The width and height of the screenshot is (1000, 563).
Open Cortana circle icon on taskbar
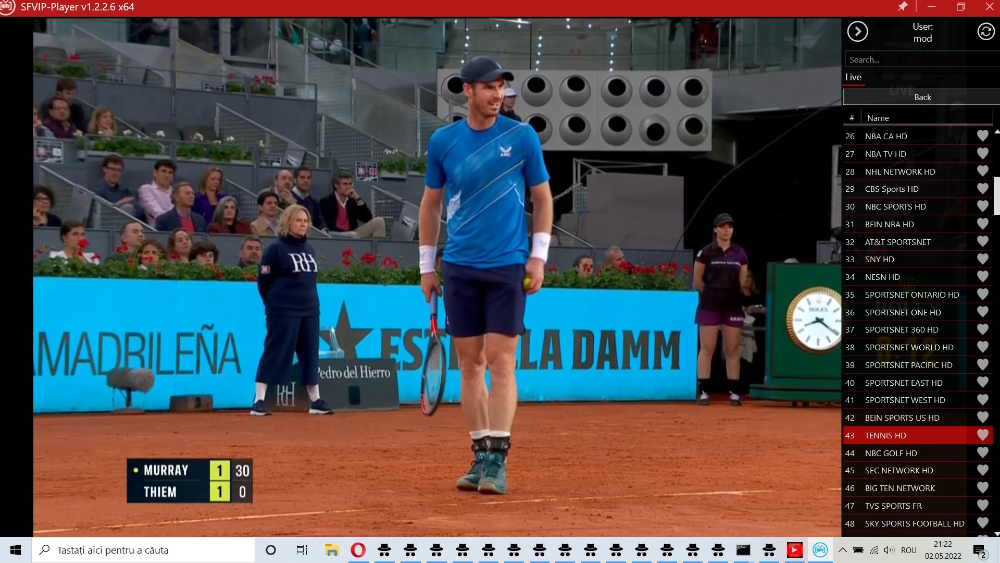[x=270, y=550]
